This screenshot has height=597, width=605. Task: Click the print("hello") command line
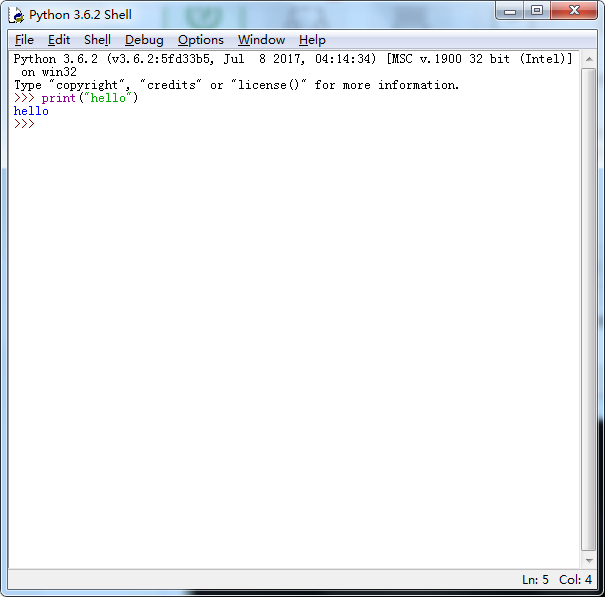pos(76,98)
